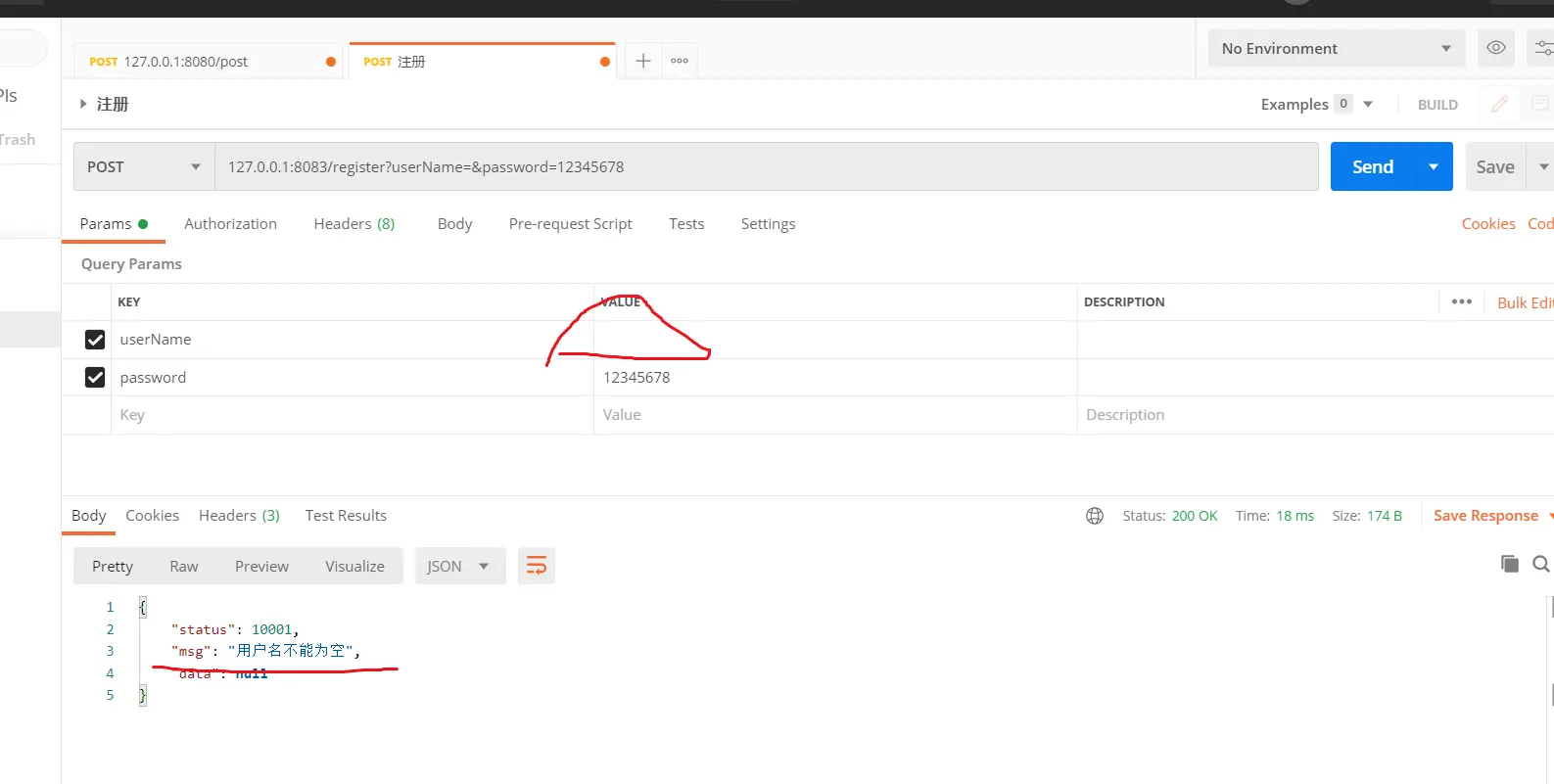Open the query params column options ellipsis
Image resolution: width=1554 pixels, height=784 pixels.
point(1462,302)
